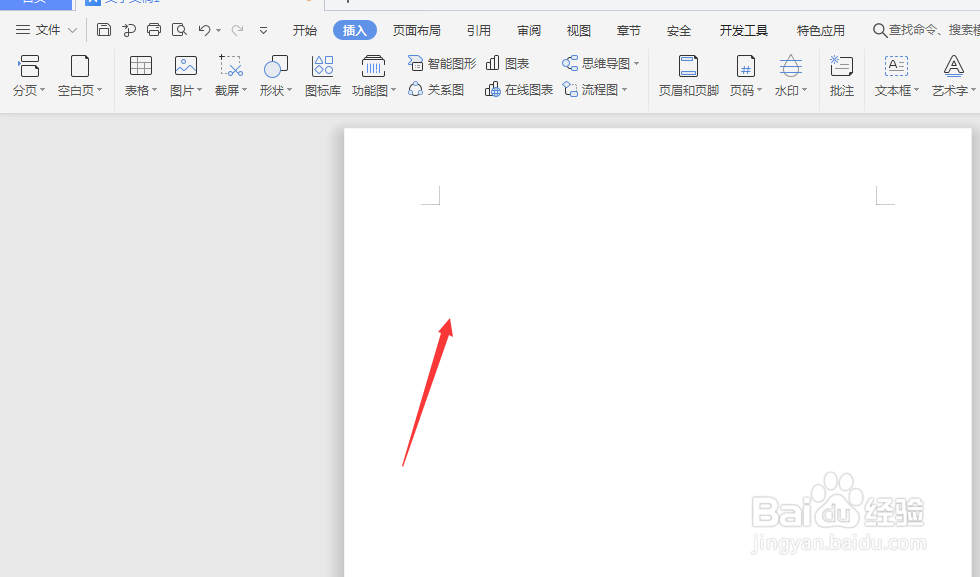
Task: Redo the last action
Action: pyautogui.click(x=238, y=29)
